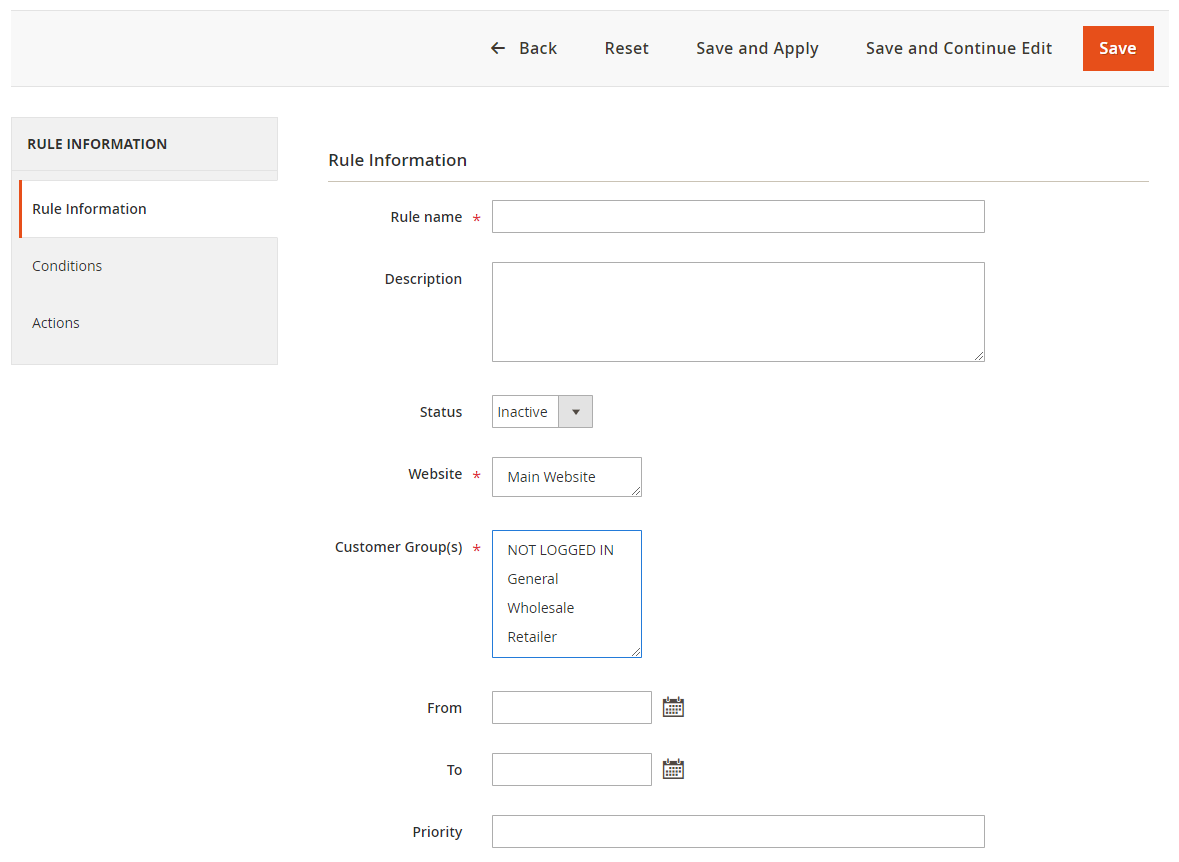Reset the rule form
The width and height of the screenshot is (1179, 862).
coord(626,48)
